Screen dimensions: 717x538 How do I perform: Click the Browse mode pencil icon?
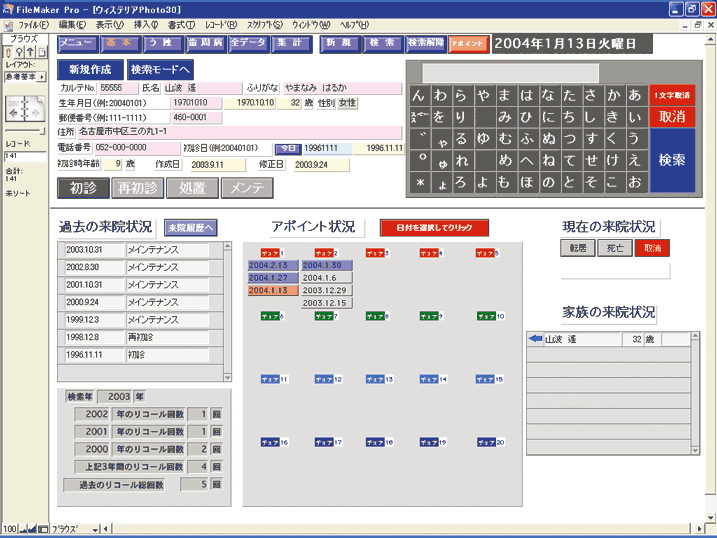[8, 52]
